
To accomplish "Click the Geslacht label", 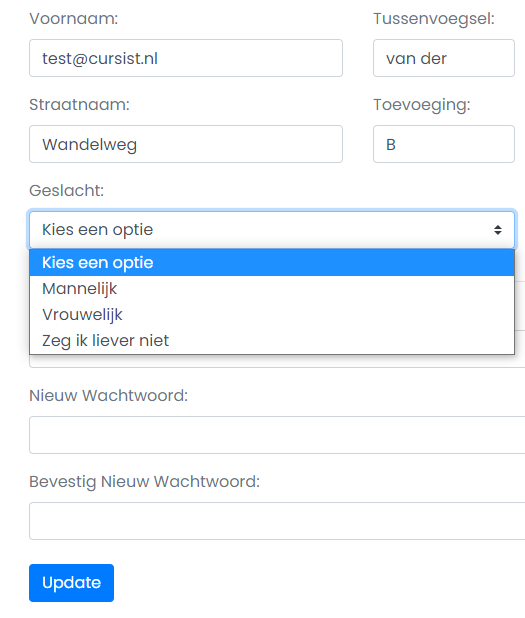I will pyautogui.click(x=67, y=190).
